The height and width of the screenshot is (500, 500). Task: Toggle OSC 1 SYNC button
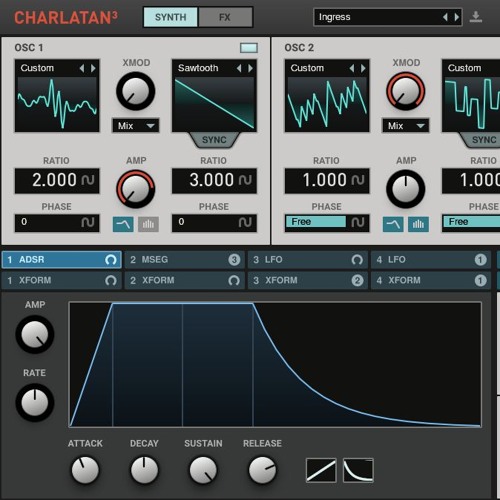[x=214, y=140]
